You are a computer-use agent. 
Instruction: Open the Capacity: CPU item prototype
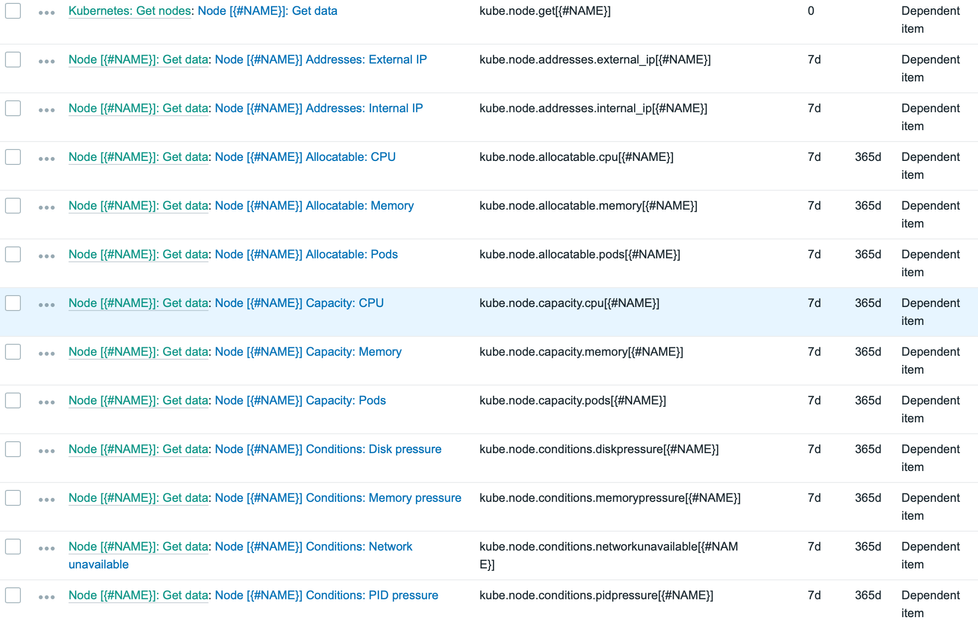click(299, 302)
